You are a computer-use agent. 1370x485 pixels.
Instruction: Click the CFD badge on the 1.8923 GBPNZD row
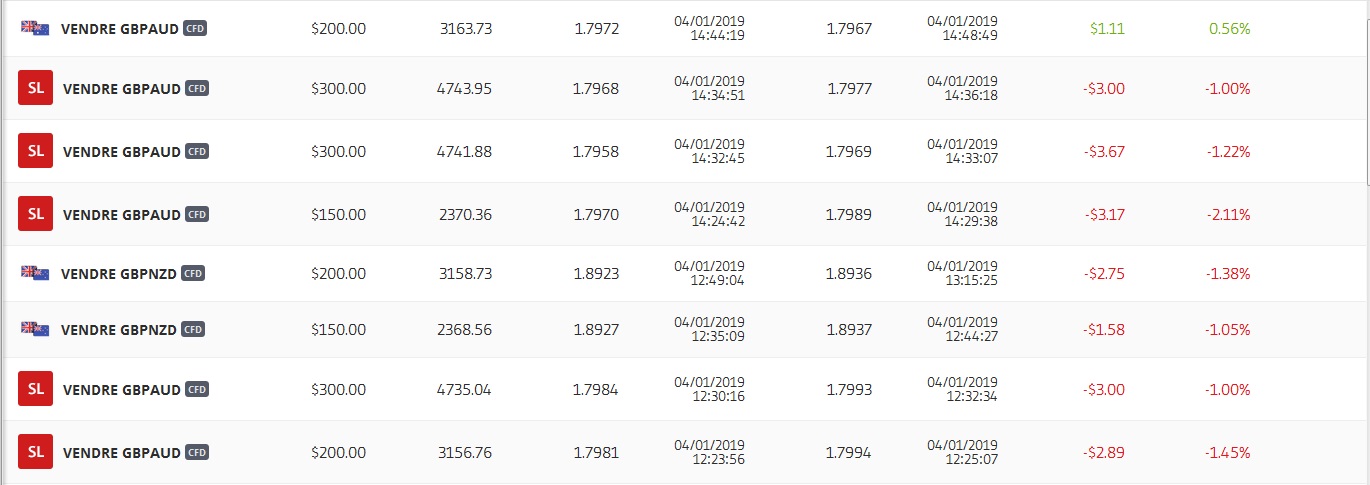(194, 273)
